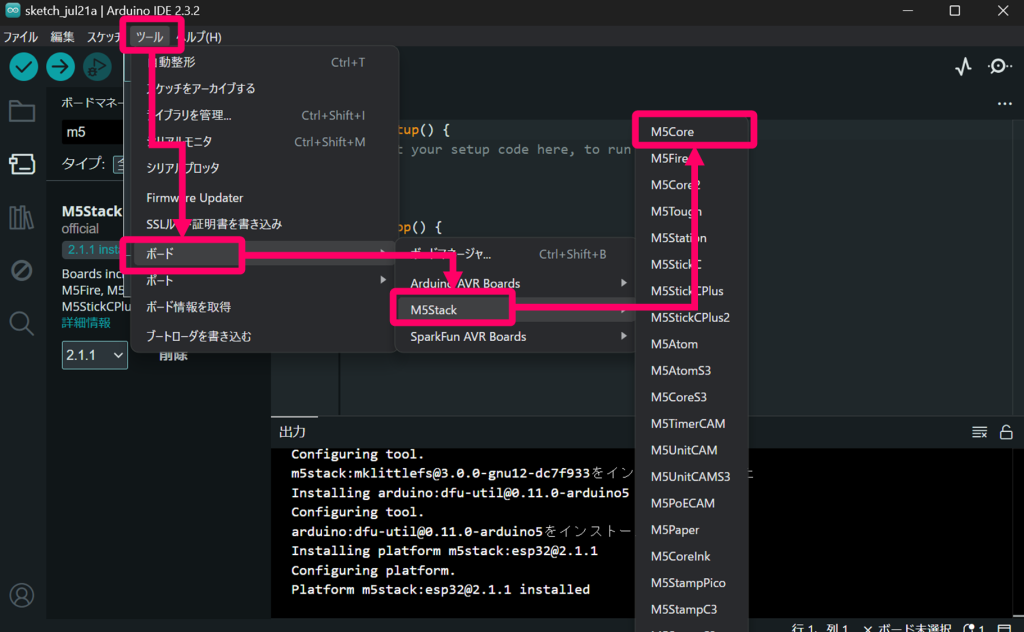Expand Arduino AVR Boards submenu

click(516, 283)
